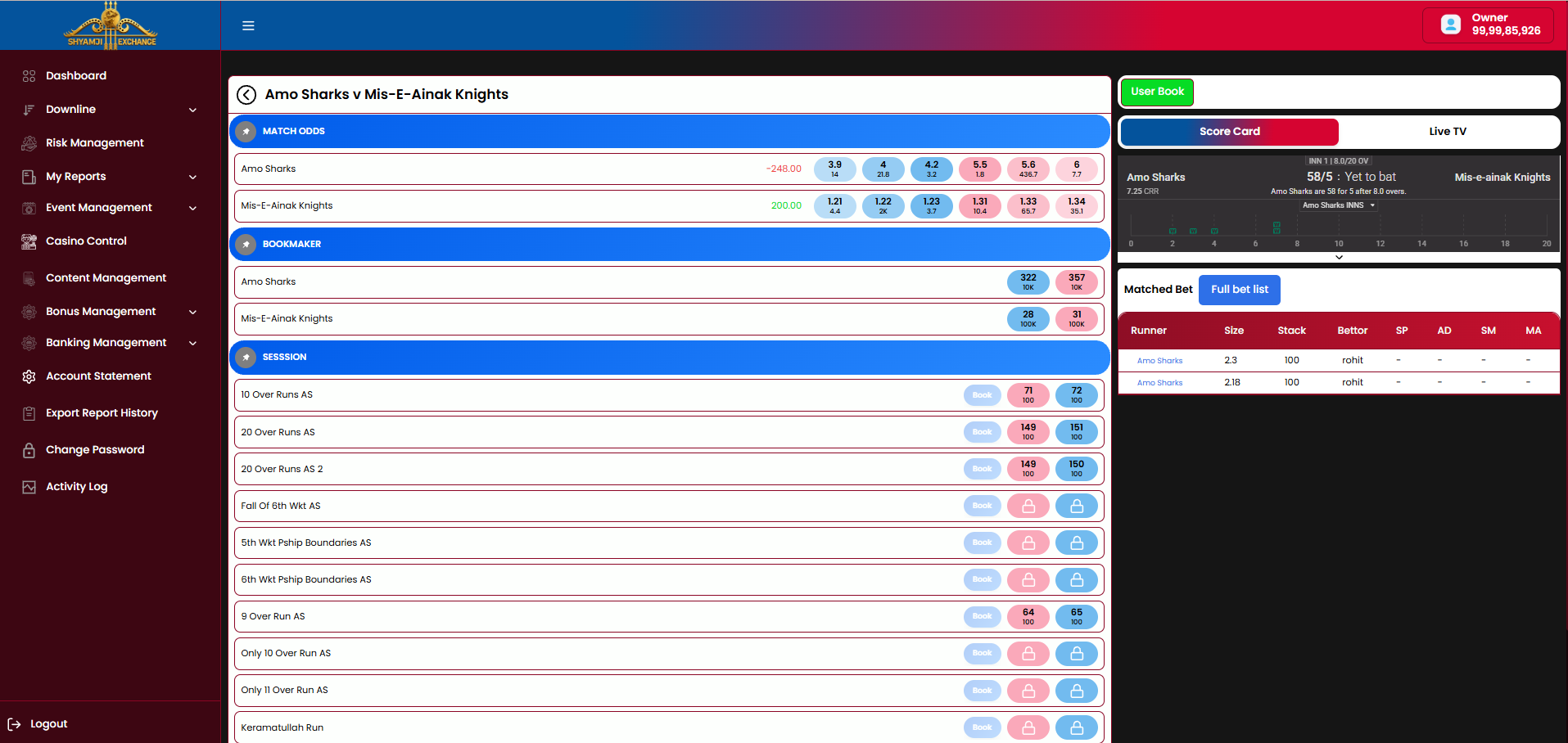Click bookmaker Mis-E-Ainak Knights lay 31
The width and height of the screenshot is (1568, 743).
click(x=1077, y=319)
